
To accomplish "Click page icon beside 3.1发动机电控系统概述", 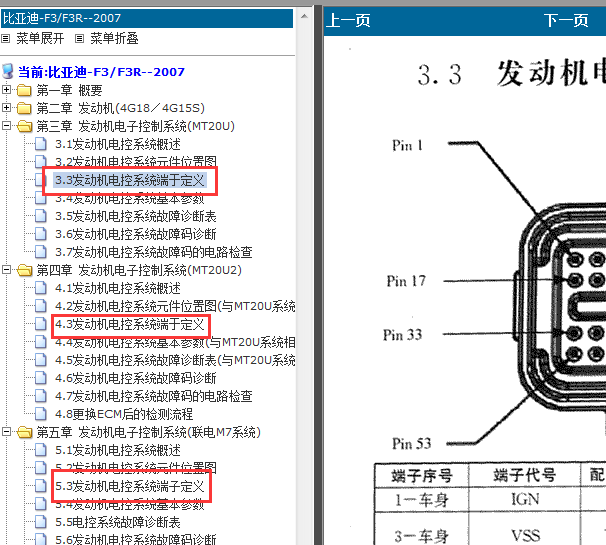I will pyautogui.click(x=41, y=144).
